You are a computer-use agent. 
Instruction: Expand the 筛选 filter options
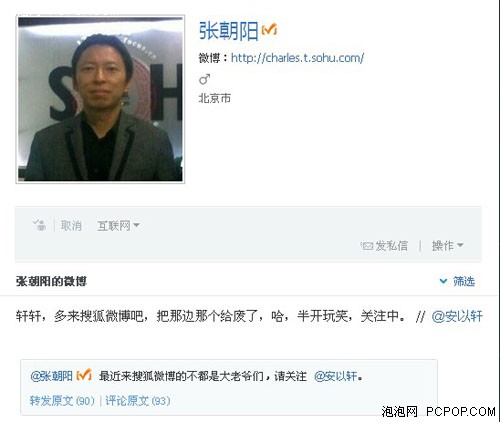pos(457,281)
